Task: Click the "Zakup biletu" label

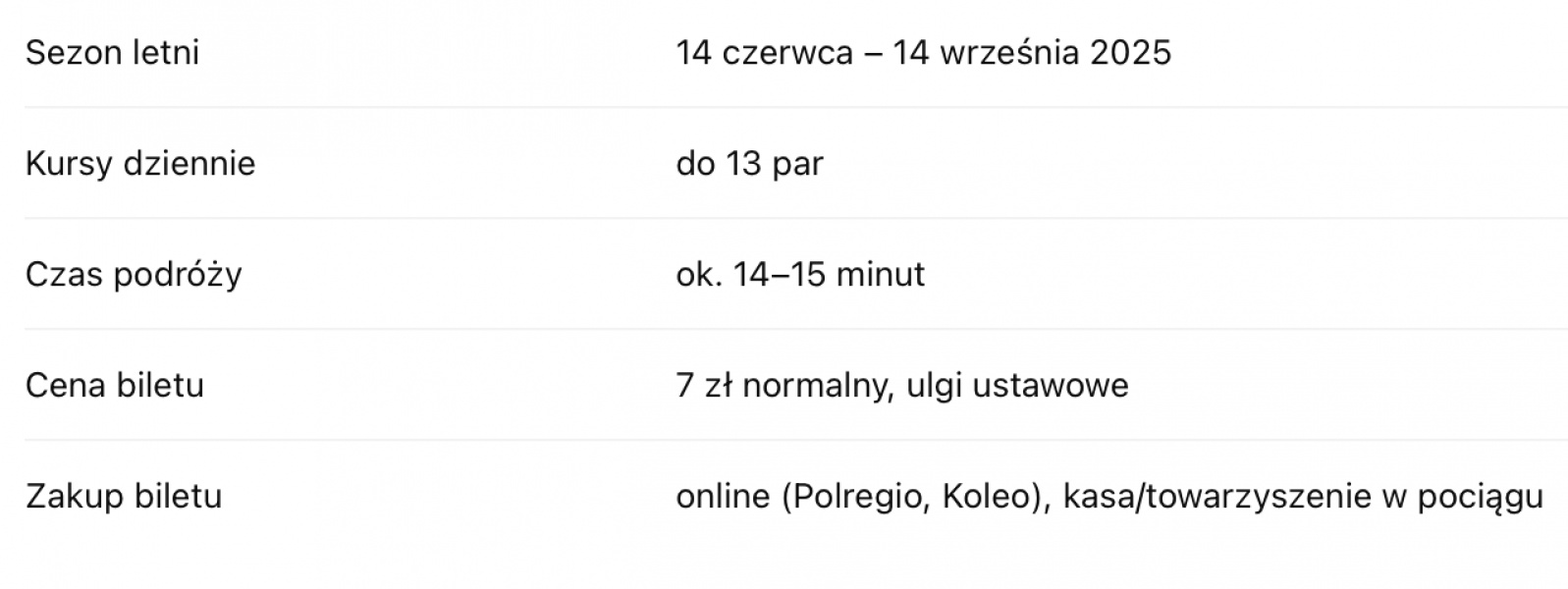Action: [124, 497]
